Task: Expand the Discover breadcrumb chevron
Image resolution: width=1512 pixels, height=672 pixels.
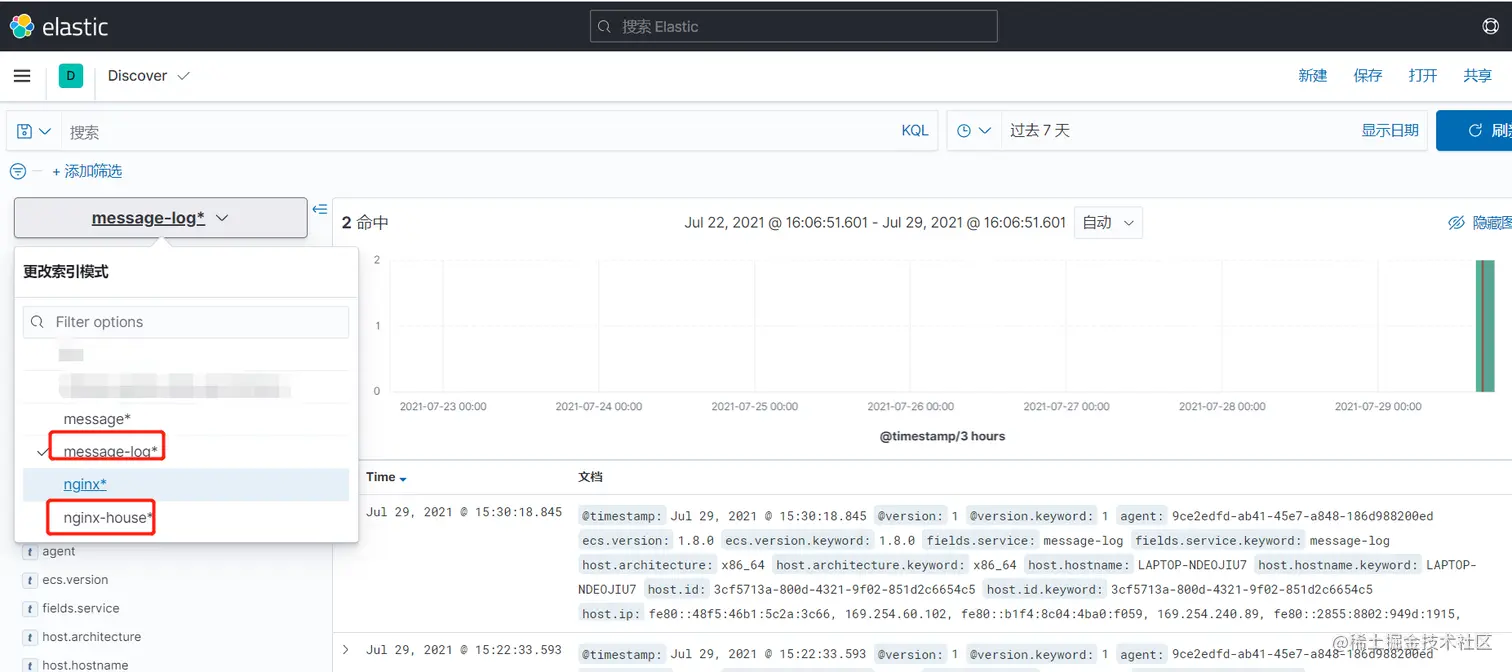Action: (183, 76)
